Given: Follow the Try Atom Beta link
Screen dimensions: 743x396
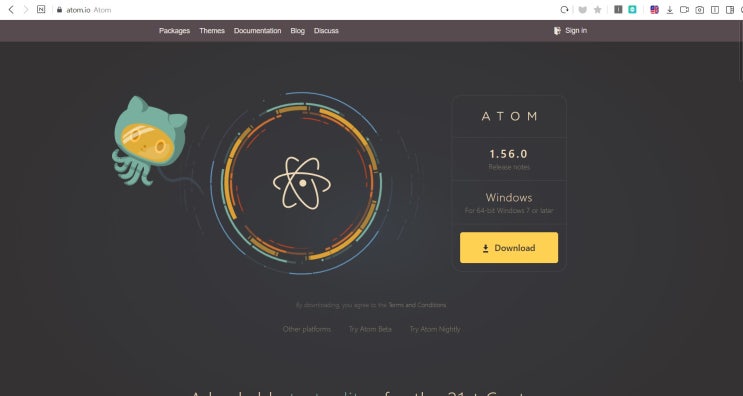Looking at the screenshot, I should [x=370, y=329].
